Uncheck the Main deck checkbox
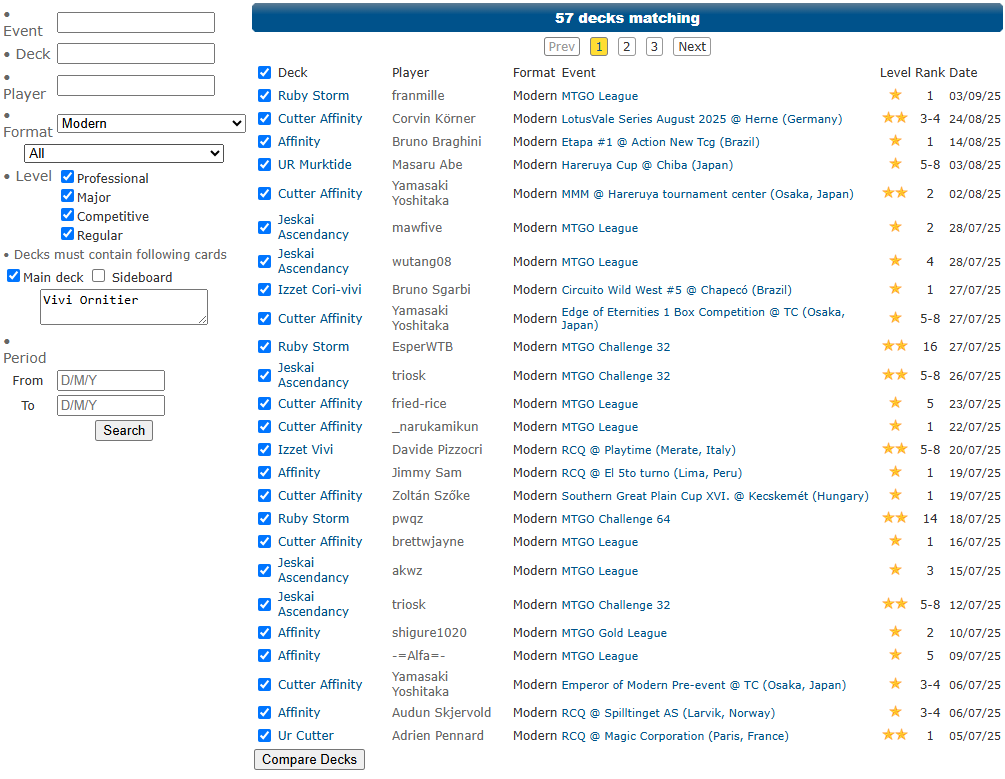Viewport: 1005px width, 779px height. point(13,276)
